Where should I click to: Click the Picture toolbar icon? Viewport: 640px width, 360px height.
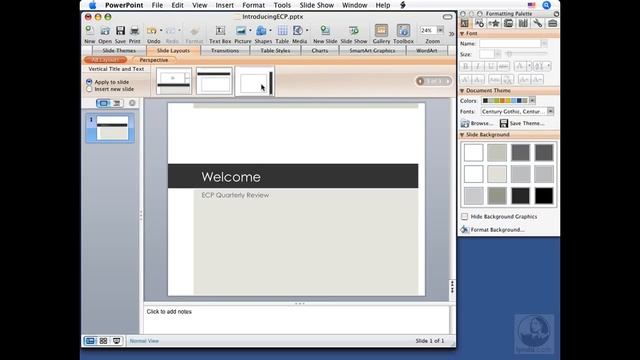[x=241, y=31]
